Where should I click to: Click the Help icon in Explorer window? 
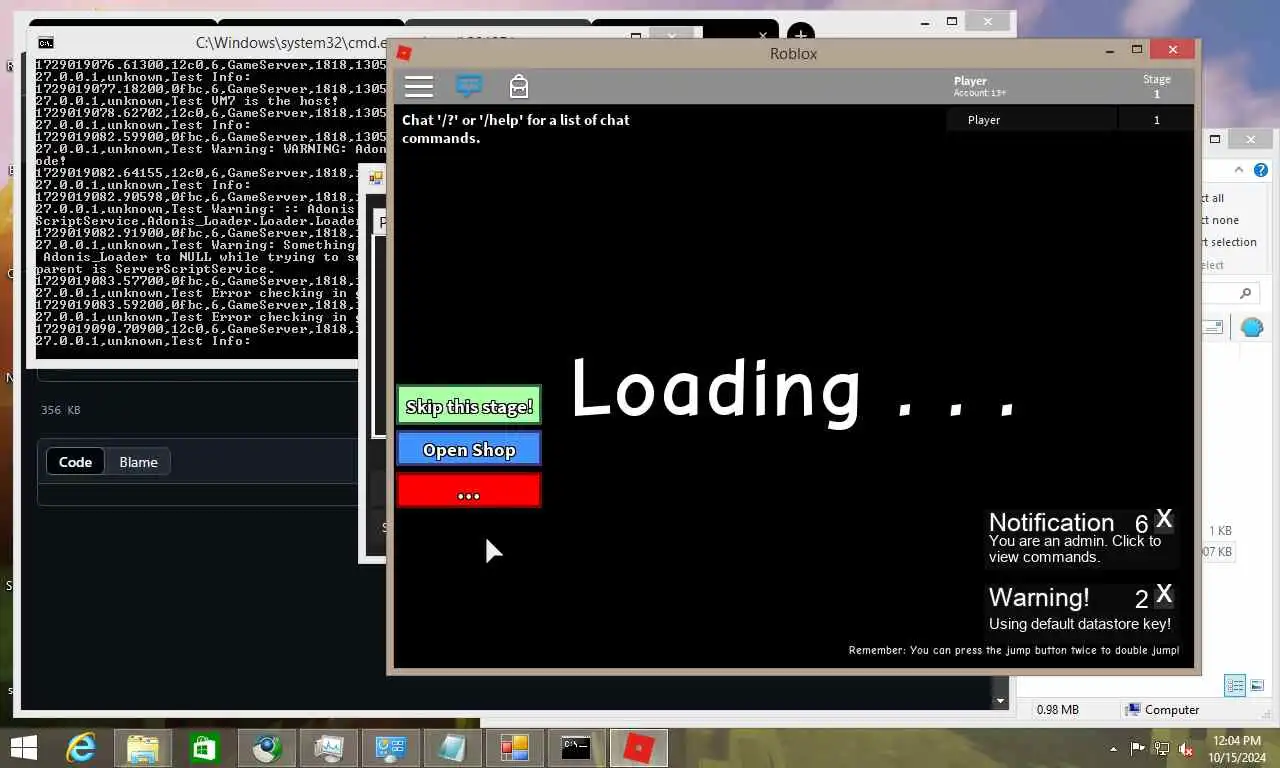pos(1261,170)
